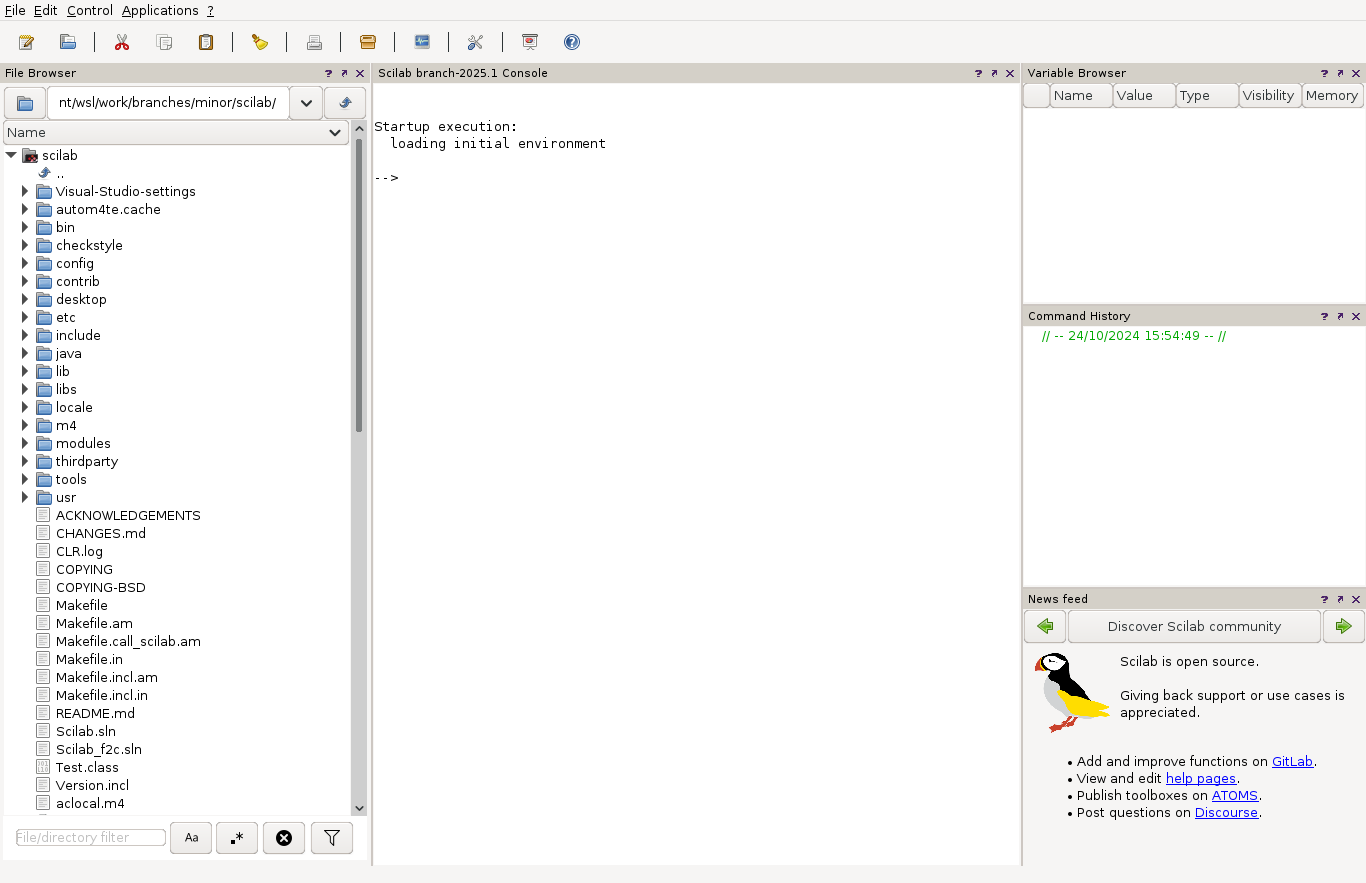Image resolution: width=1366 pixels, height=883 pixels.
Task: Toggle case sensitive Aa filter button
Action: pos(191,838)
